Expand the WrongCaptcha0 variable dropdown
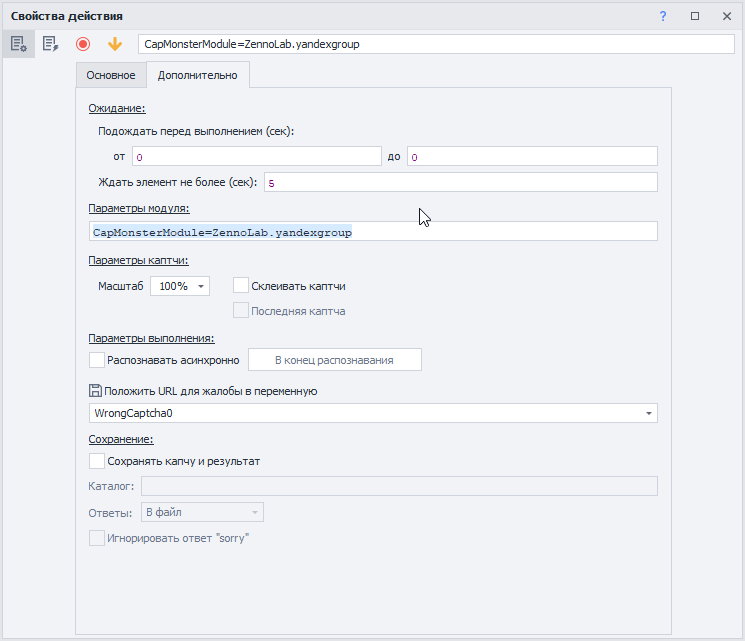Image resolution: width=745 pixels, height=641 pixels. 649,413
